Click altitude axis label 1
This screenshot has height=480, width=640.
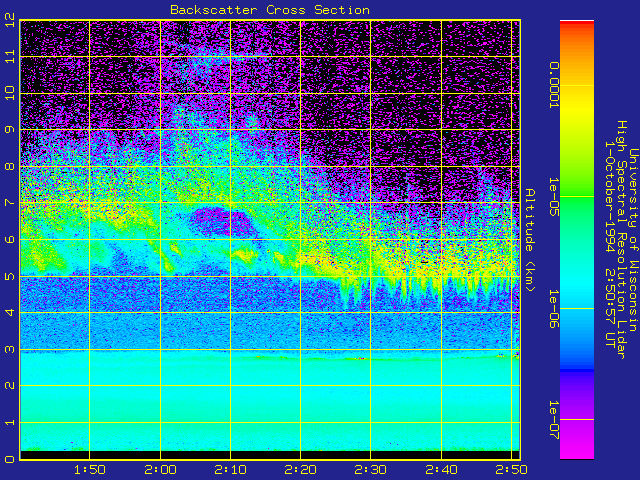(x=10, y=422)
